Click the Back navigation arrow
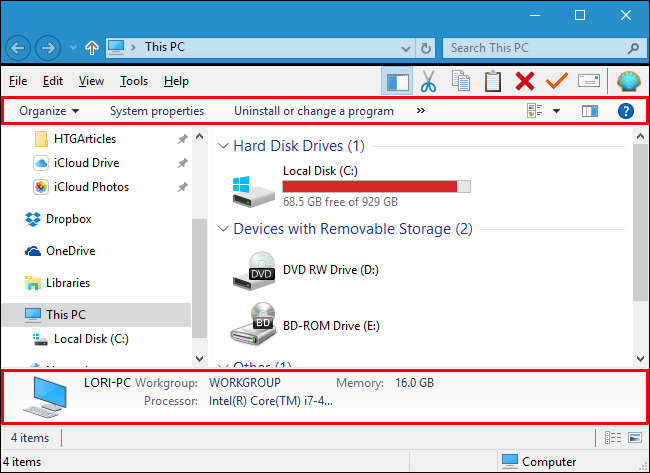The height and width of the screenshot is (473, 650). [18, 48]
